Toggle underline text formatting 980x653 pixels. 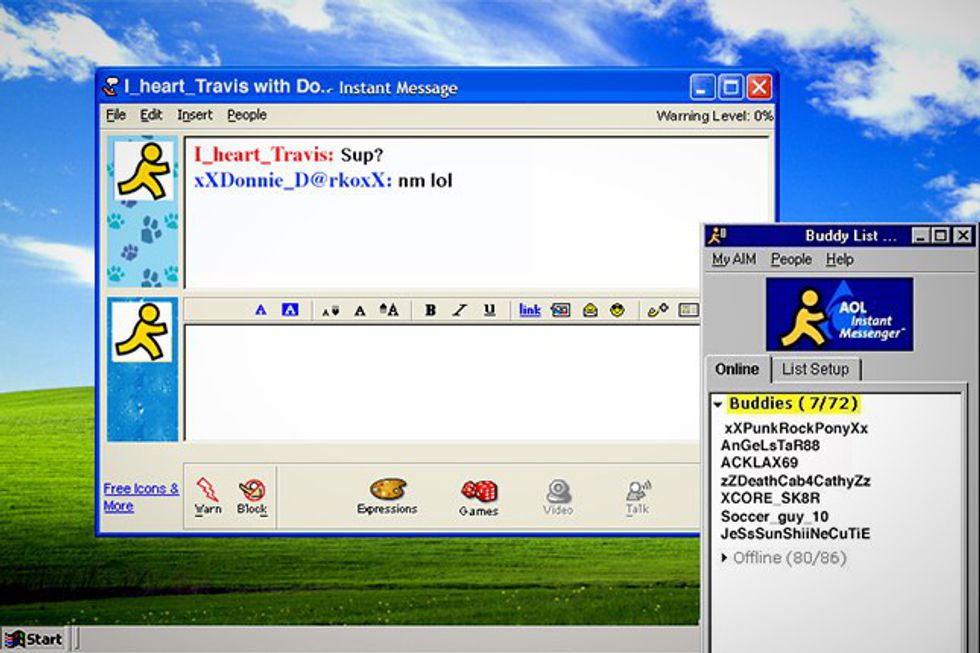pyautogui.click(x=489, y=310)
